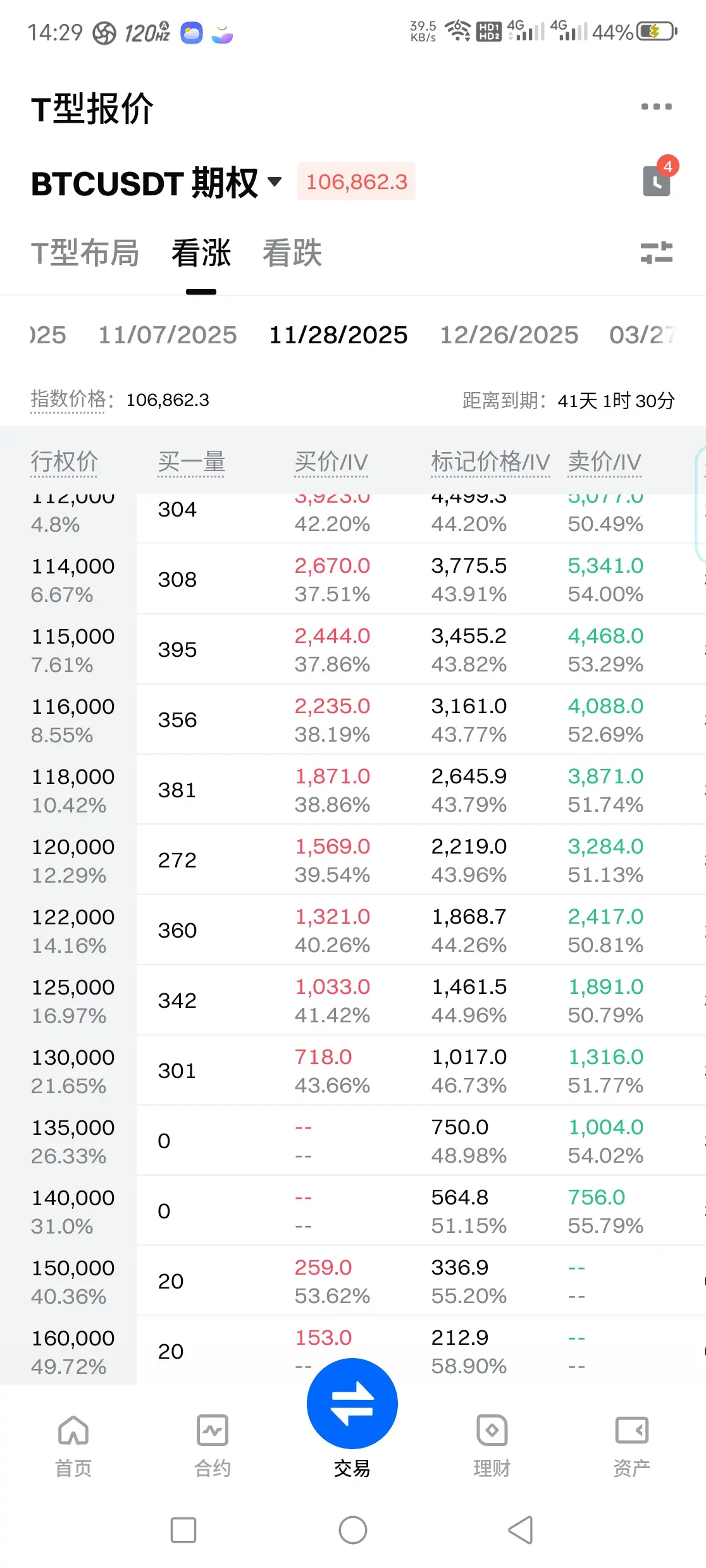Tap ask price 1,004.0
This screenshot has width=706, height=1568.
(x=605, y=1127)
